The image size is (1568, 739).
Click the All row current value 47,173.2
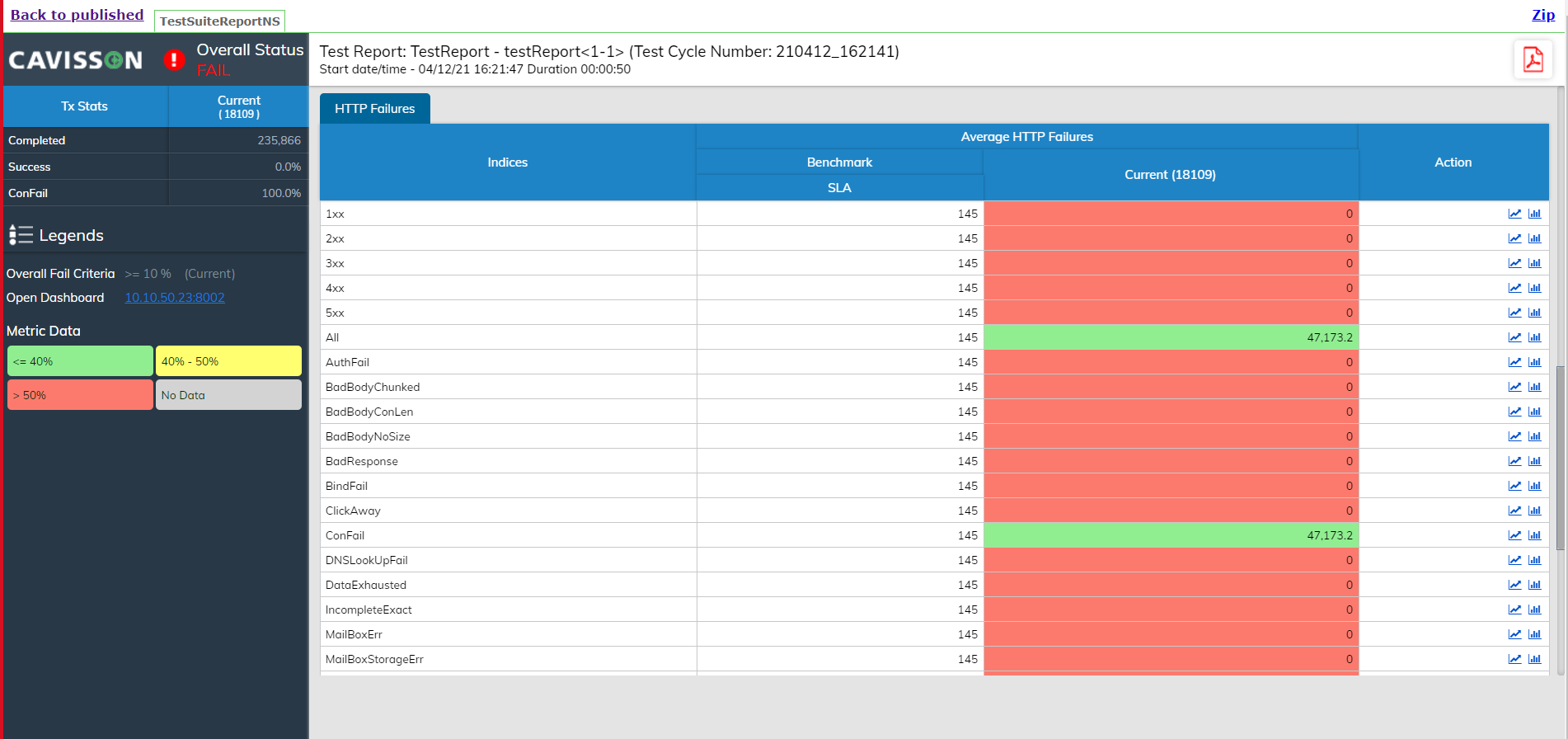pos(1330,337)
